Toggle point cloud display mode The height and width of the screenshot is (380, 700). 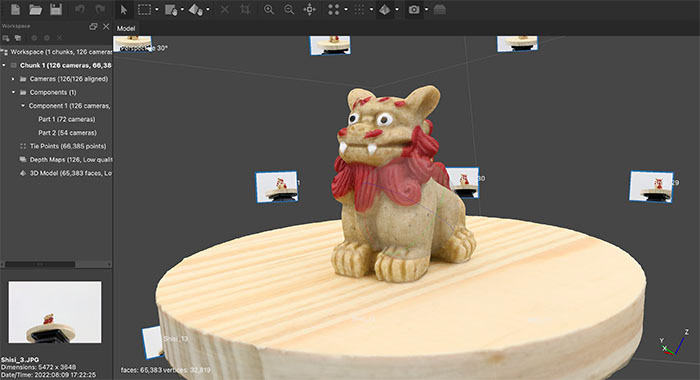(333, 9)
